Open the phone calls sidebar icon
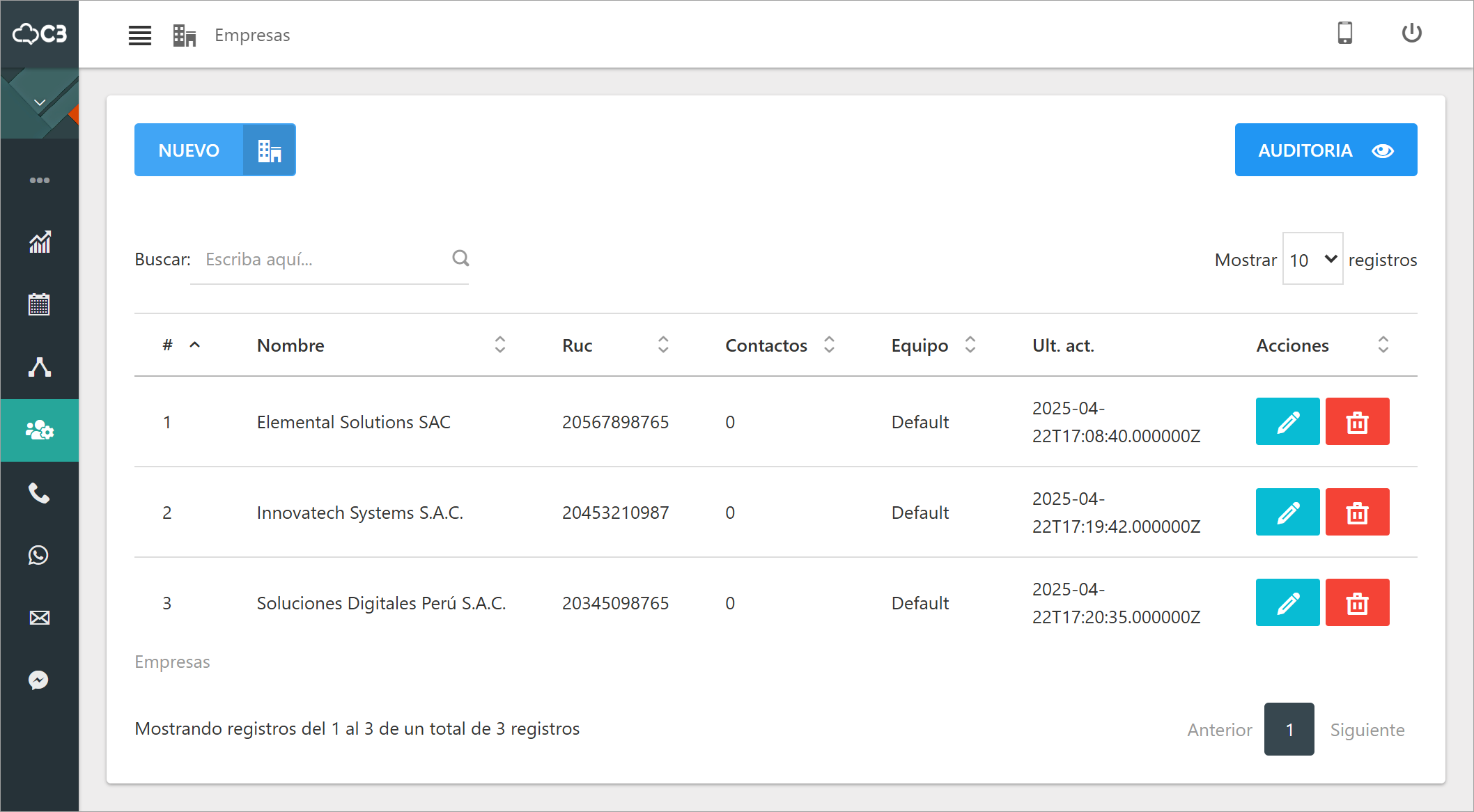This screenshot has width=1474, height=812. click(39, 493)
